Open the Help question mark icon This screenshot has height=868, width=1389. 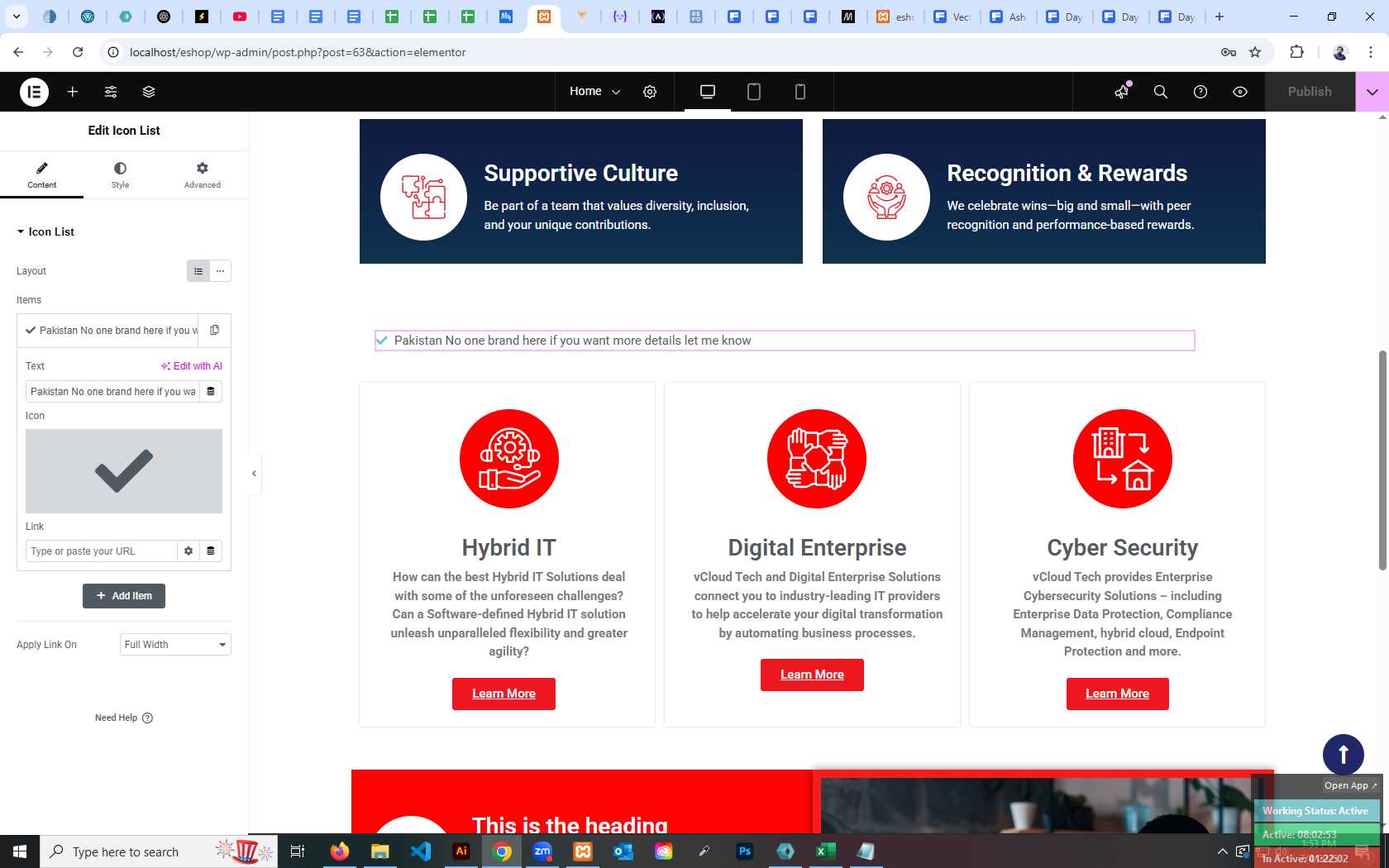pyautogui.click(x=1200, y=92)
